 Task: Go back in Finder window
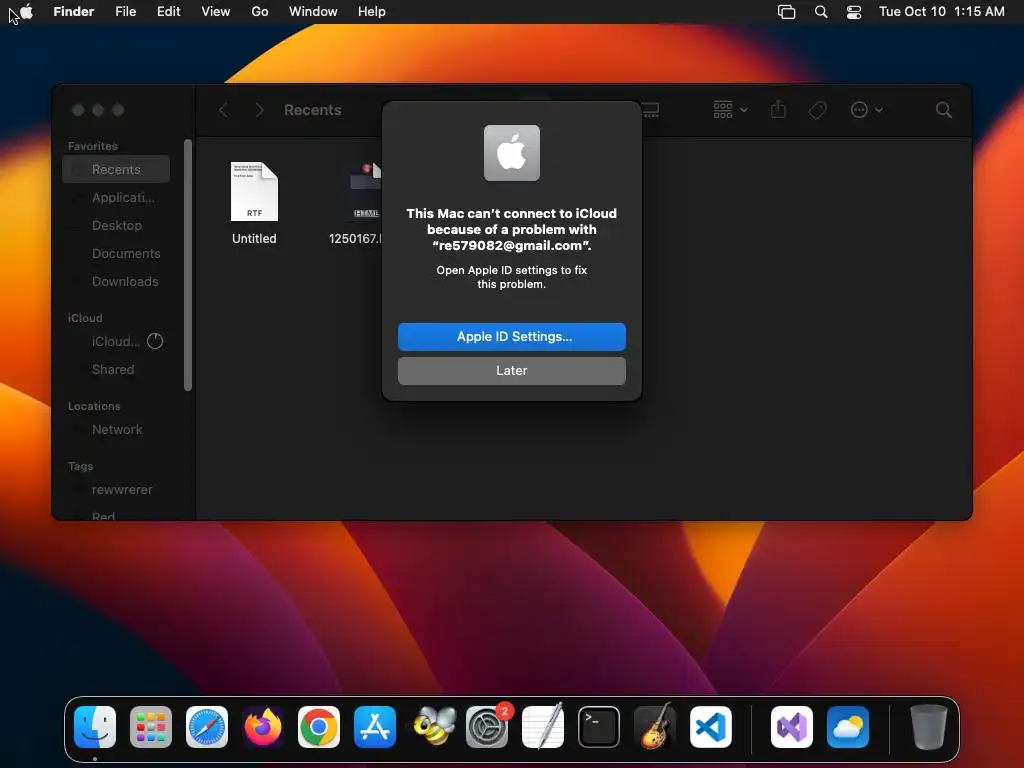coord(223,110)
